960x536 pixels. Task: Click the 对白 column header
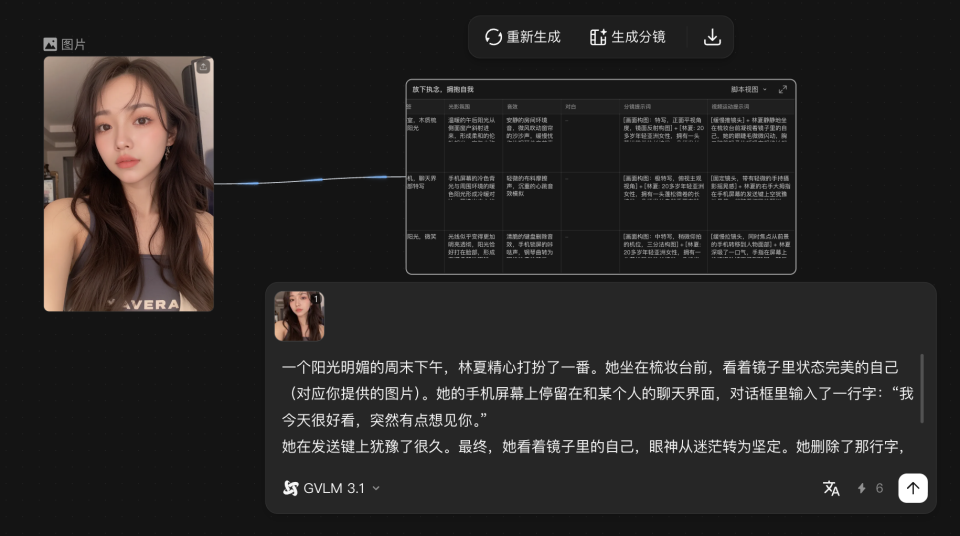pos(571,107)
